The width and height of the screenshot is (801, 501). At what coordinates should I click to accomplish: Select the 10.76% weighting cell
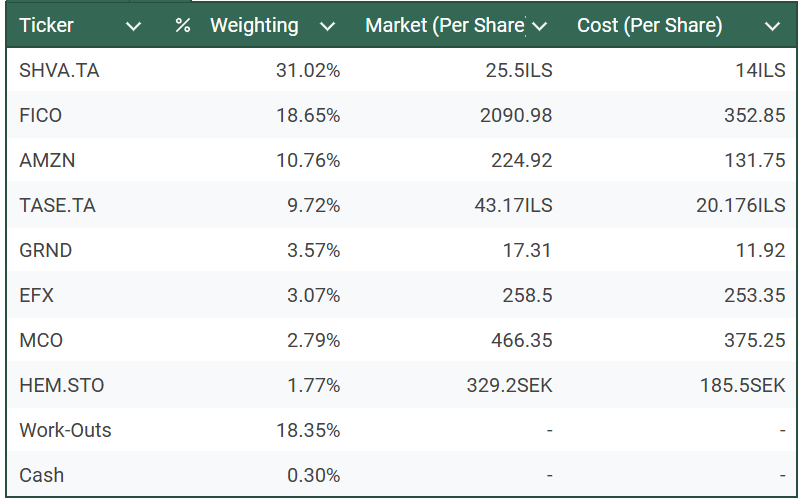(x=308, y=160)
